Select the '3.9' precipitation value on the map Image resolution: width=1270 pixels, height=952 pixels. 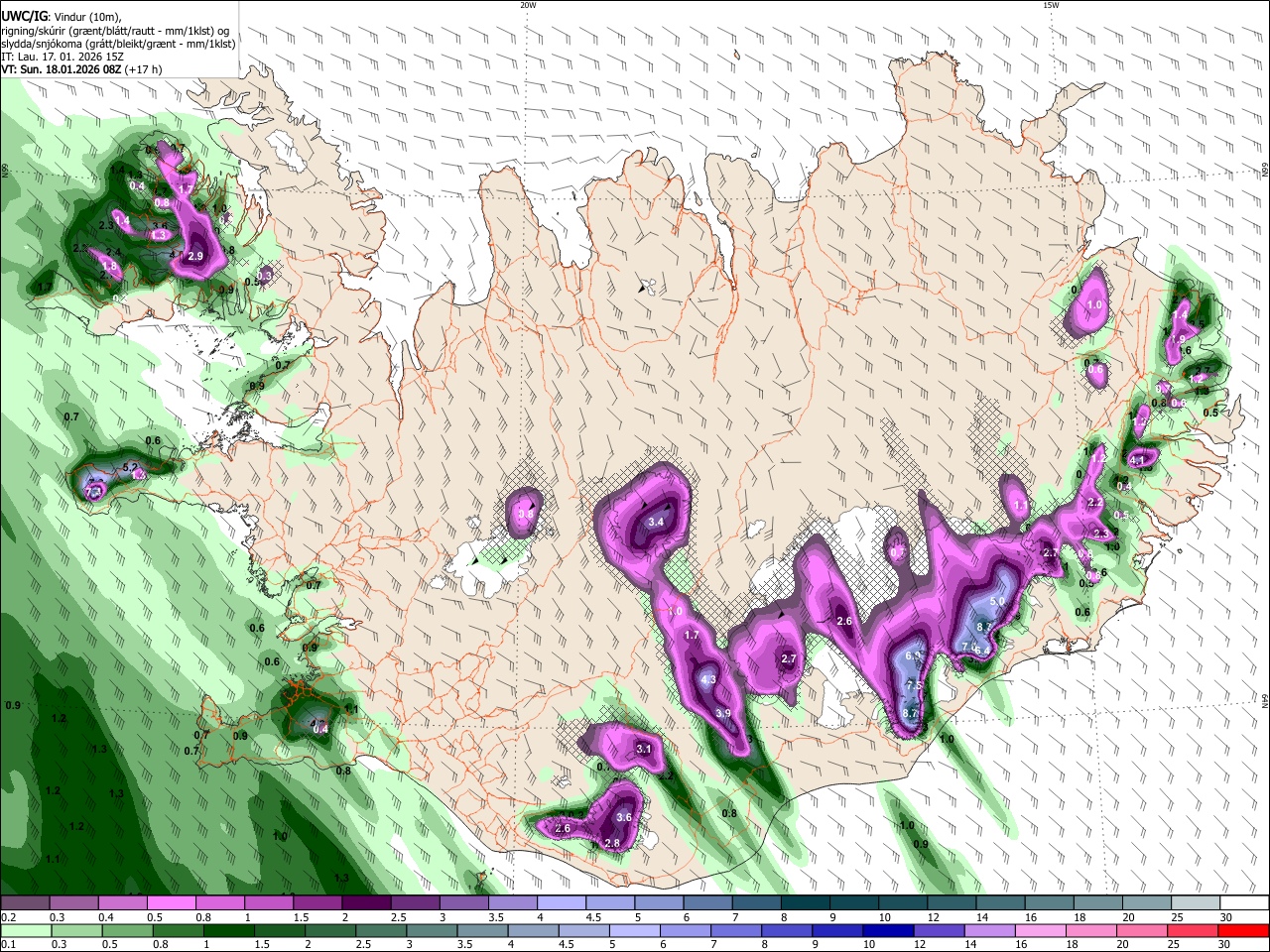pos(723,713)
